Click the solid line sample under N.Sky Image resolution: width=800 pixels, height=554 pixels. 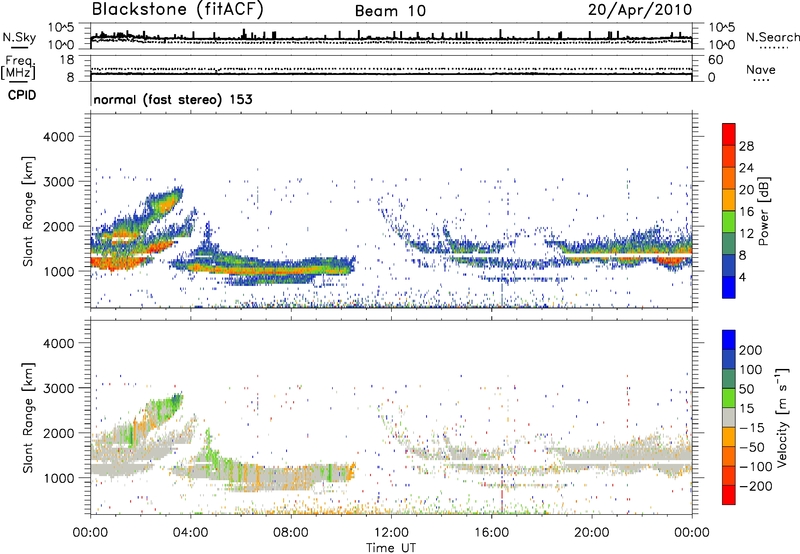[19, 47]
